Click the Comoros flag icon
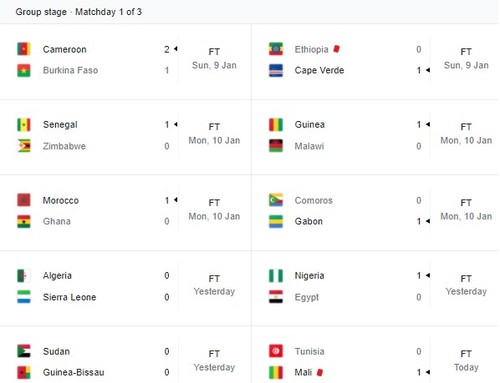This screenshot has height=383, width=500. click(276, 200)
